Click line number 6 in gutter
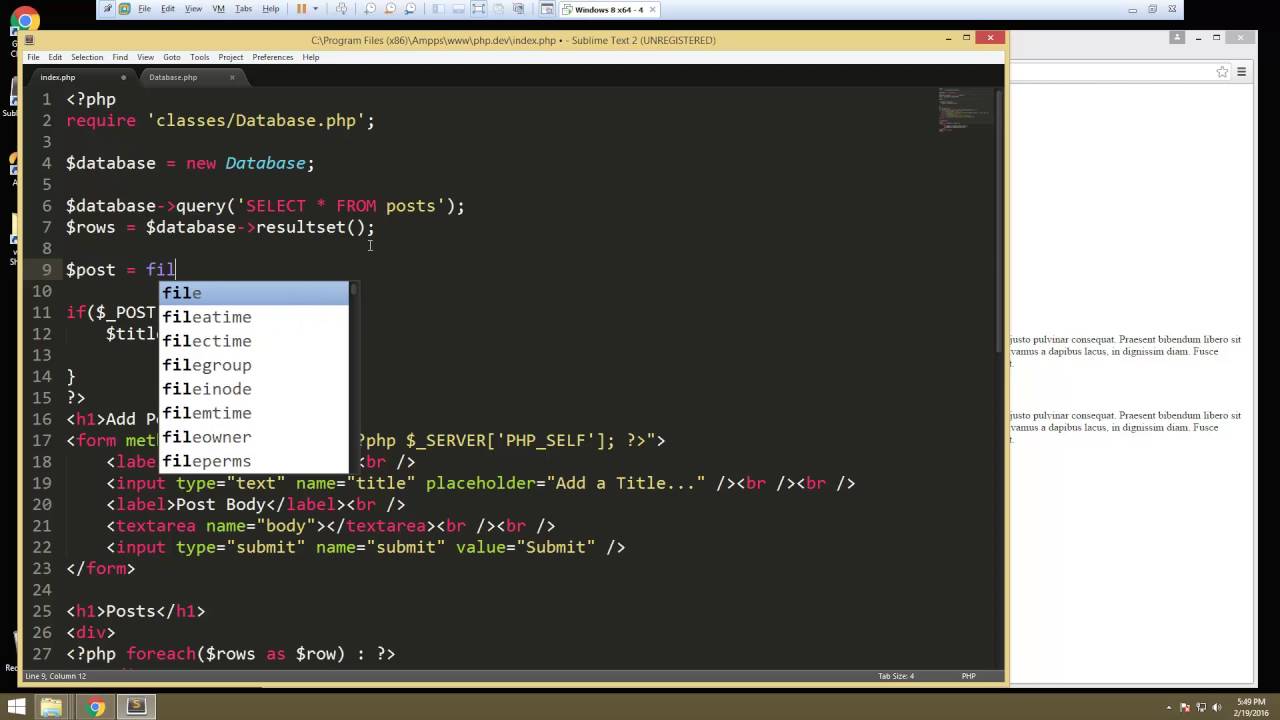This screenshot has width=1280, height=720. (x=47, y=206)
